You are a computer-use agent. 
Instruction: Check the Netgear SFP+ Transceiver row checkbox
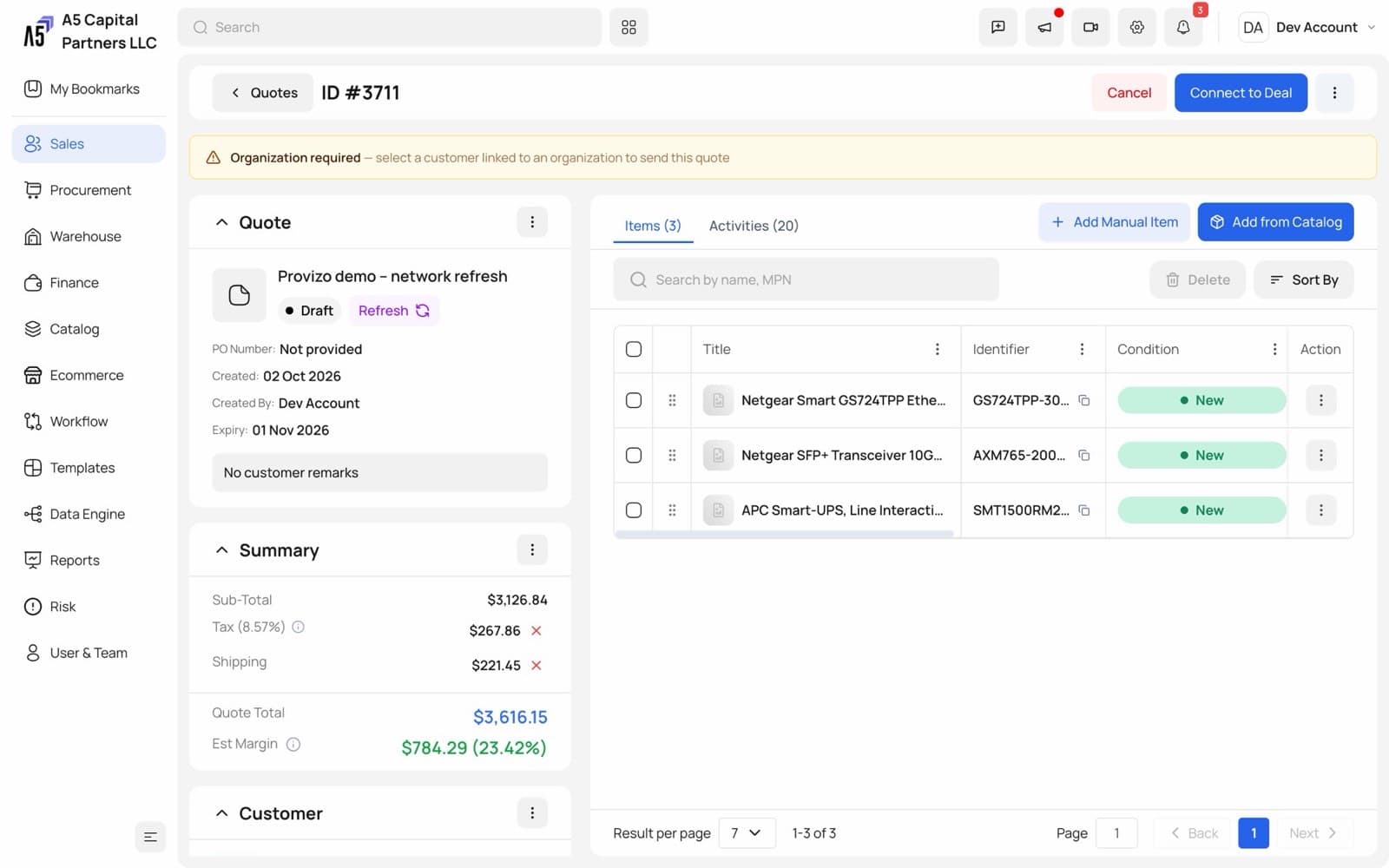(634, 455)
